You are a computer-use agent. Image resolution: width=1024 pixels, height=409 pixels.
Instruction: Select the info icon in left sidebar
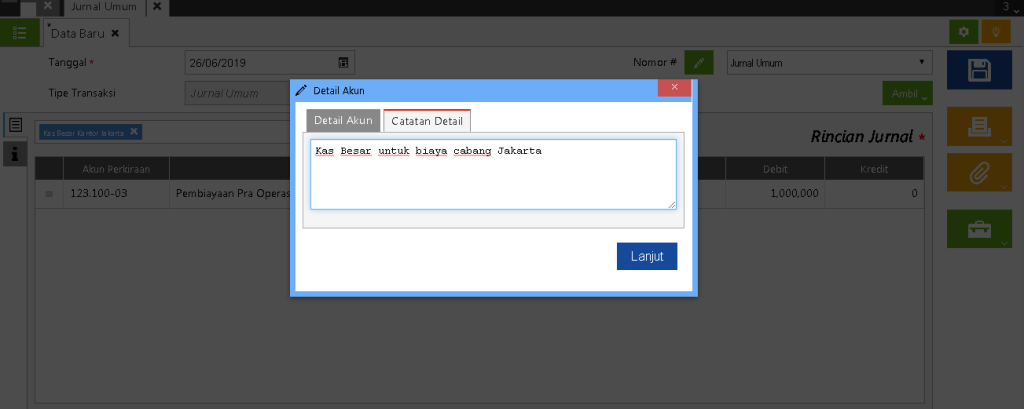click(15, 153)
